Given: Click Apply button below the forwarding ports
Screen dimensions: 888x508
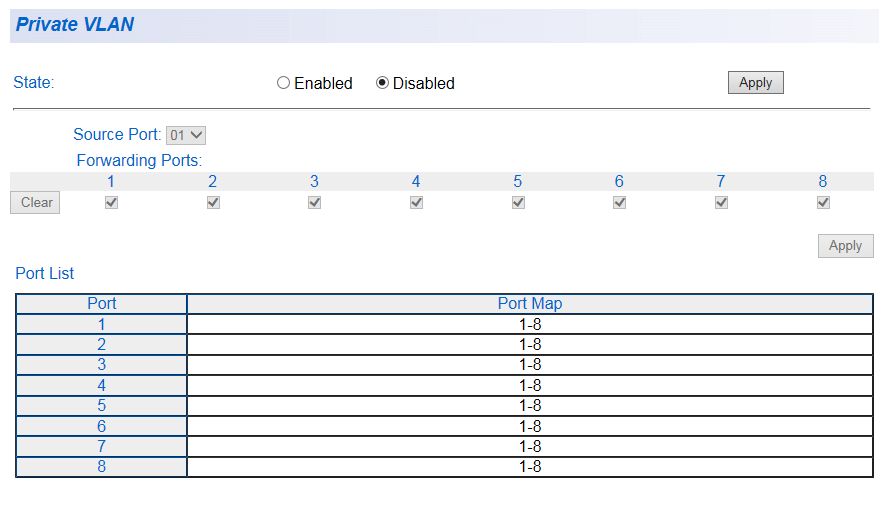Looking at the screenshot, I should pyautogui.click(x=845, y=246).
